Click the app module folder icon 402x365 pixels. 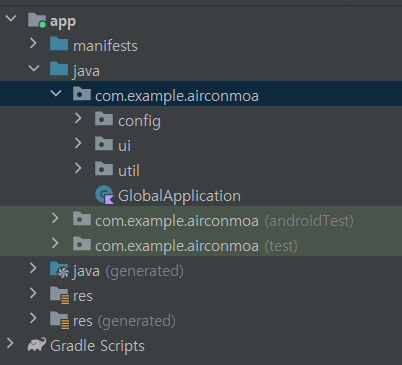pyautogui.click(x=37, y=20)
